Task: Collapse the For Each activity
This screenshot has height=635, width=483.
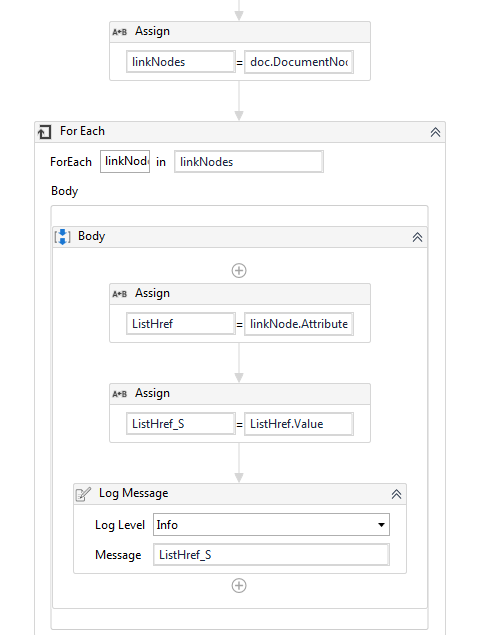Action: pos(435,132)
